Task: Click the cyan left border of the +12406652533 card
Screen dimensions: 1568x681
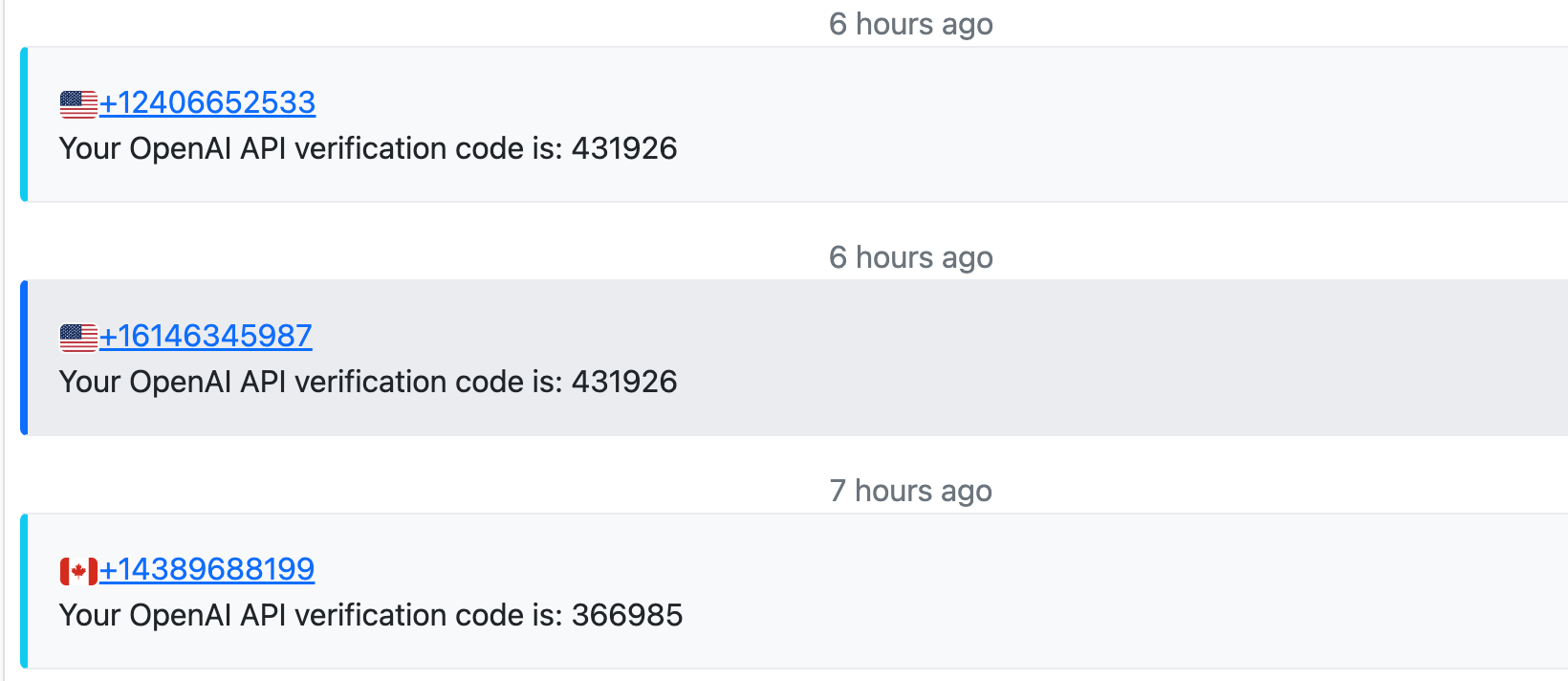Action: click(24, 124)
